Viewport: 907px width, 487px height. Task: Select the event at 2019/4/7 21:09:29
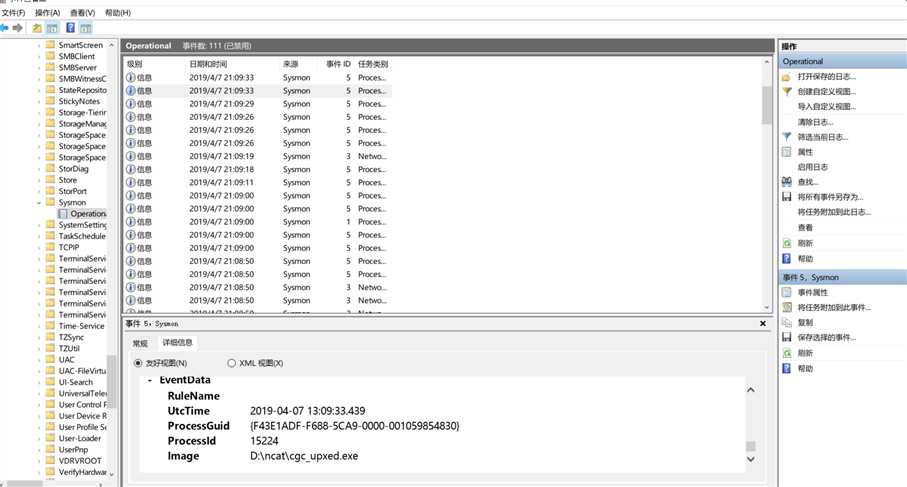coord(258,104)
